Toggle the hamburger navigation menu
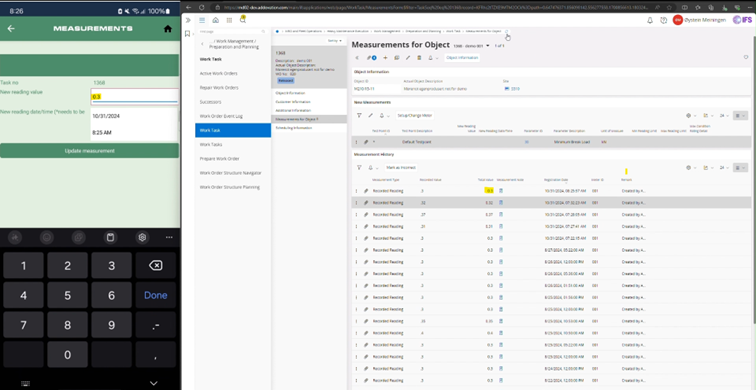The image size is (756, 390). coord(202,20)
